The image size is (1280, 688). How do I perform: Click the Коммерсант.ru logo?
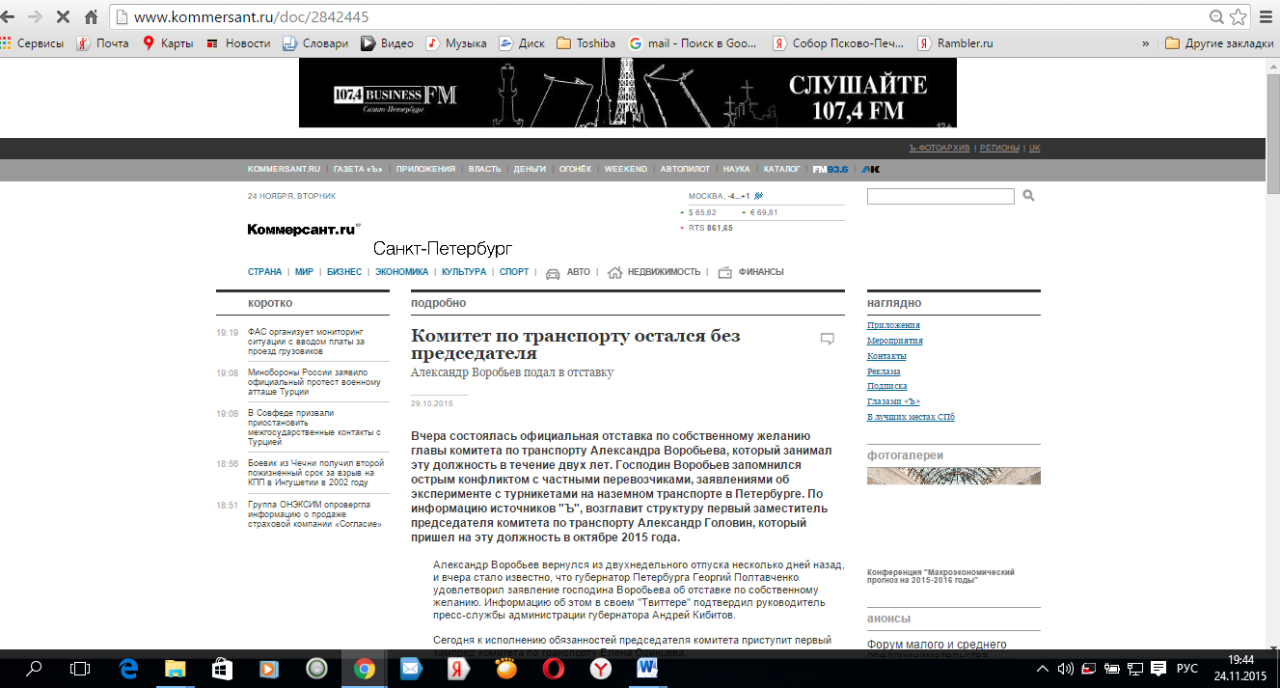[x=303, y=229]
